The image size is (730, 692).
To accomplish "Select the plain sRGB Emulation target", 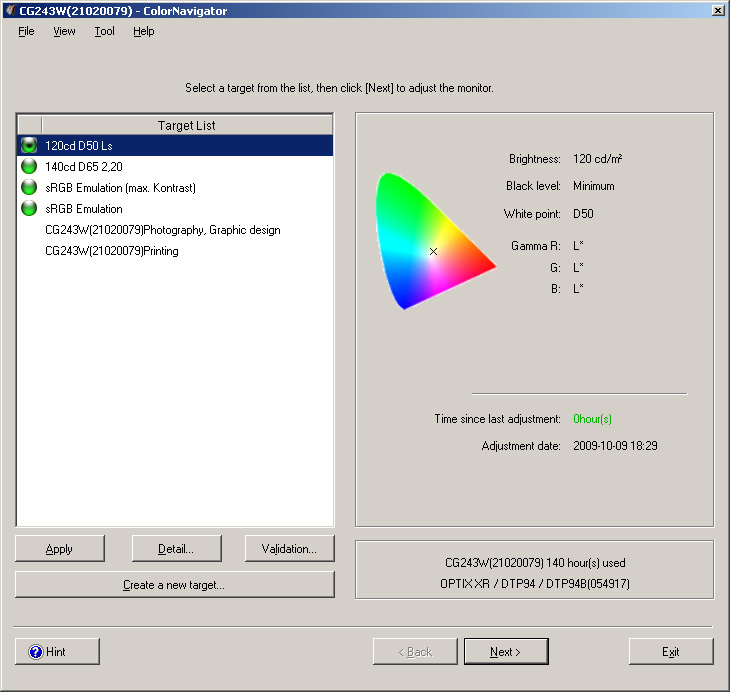I will point(175,208).
